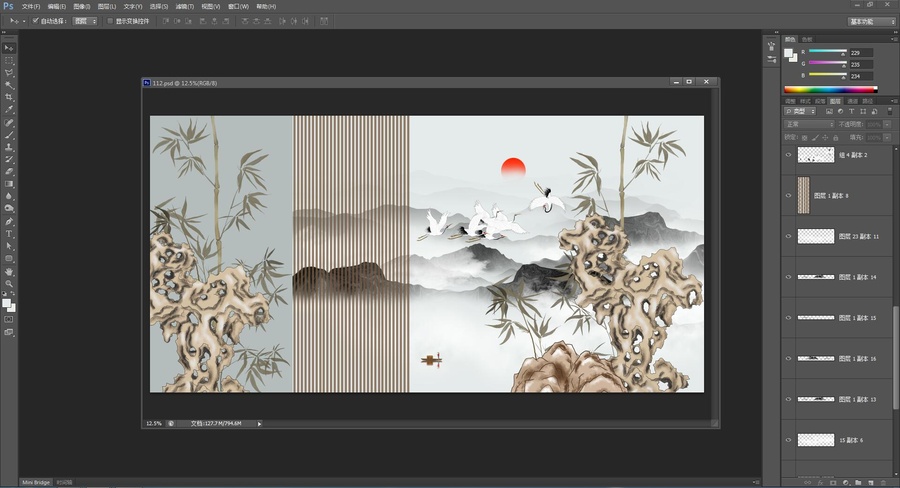Open the 窗口(W) menu

238,6
